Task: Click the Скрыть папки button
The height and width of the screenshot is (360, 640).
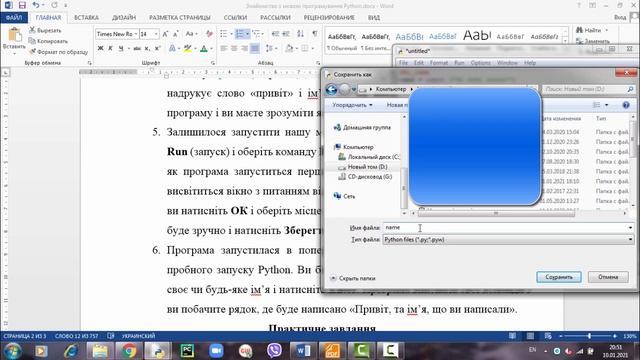Action: coord(353,278)
